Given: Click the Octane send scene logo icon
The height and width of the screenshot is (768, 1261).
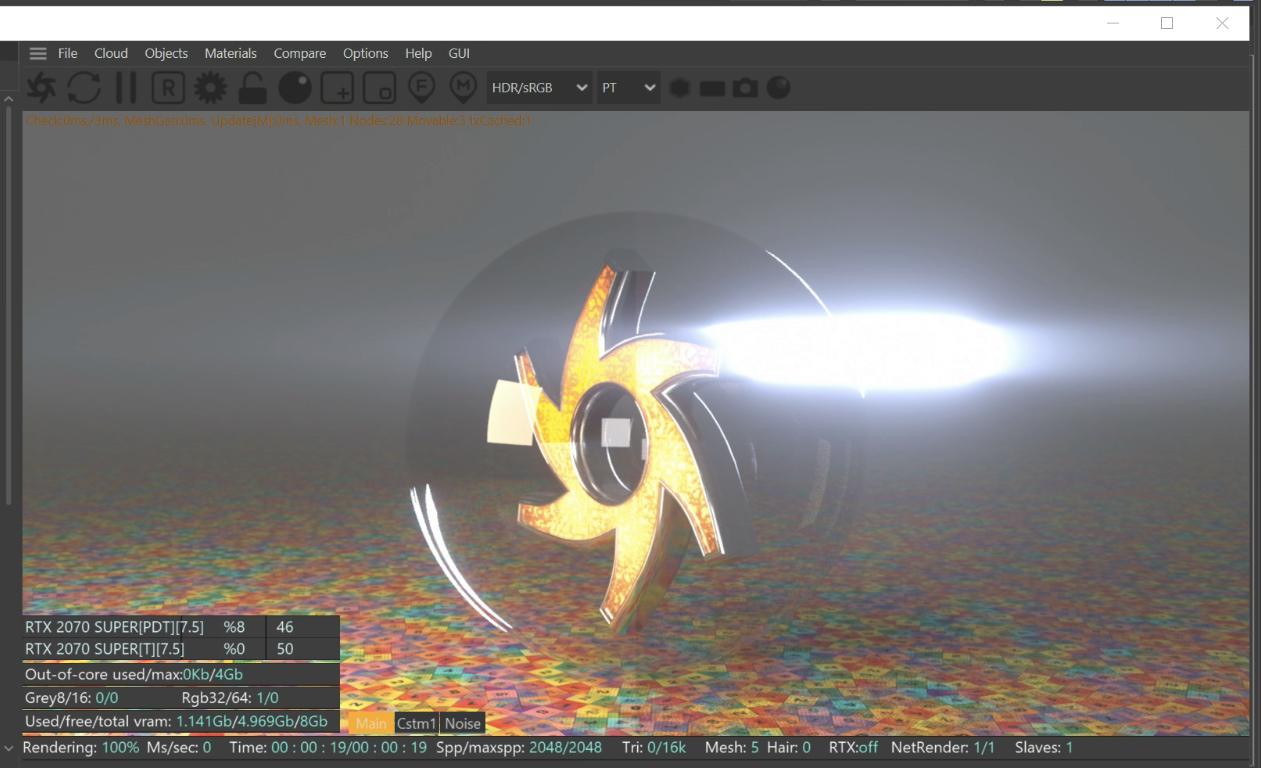Looking at the screenshot, I should (x=41, y=88).
